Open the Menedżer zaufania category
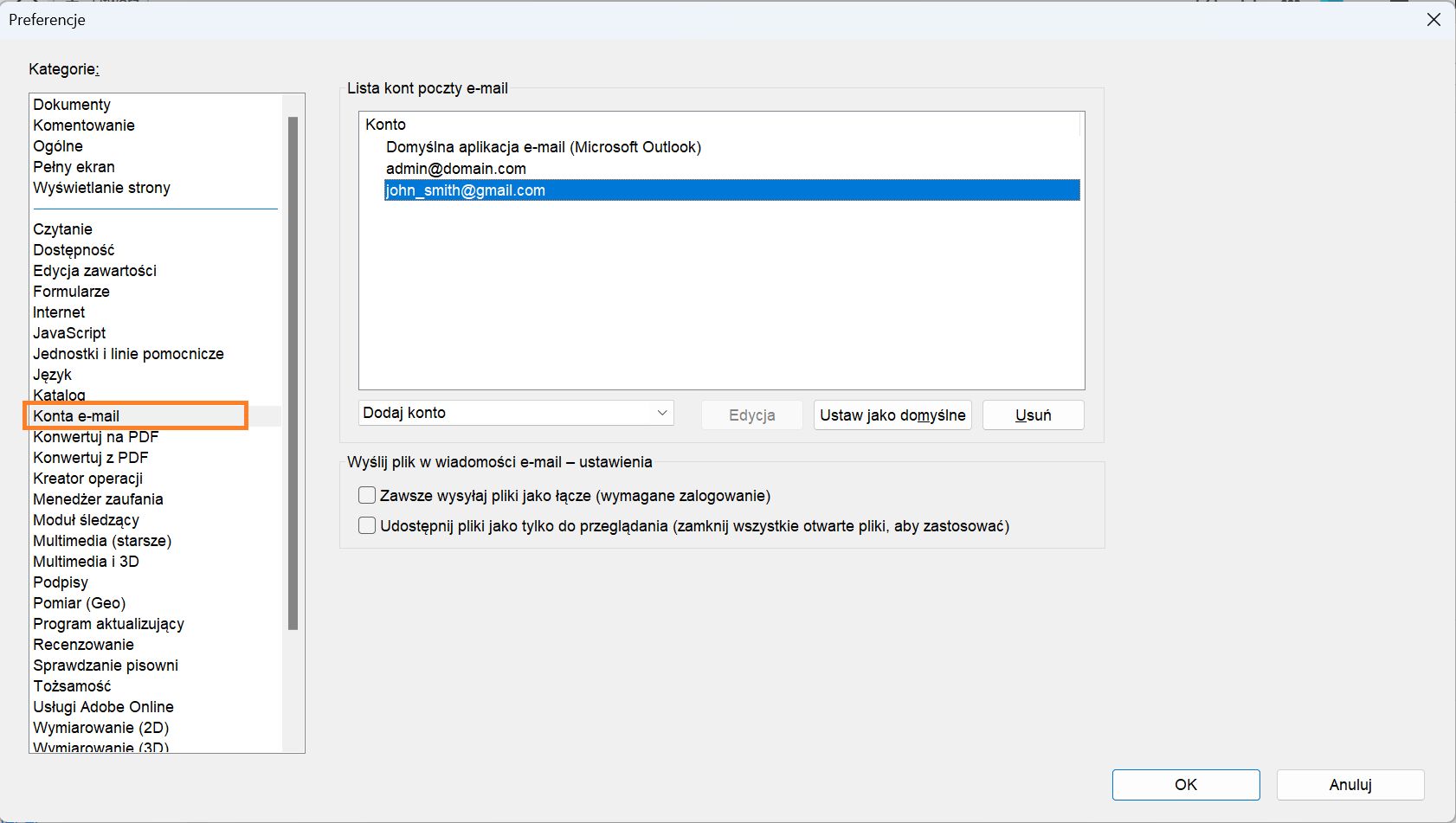Image resolution: width=1456 pixels, height=823 pixels. point(98,499)
